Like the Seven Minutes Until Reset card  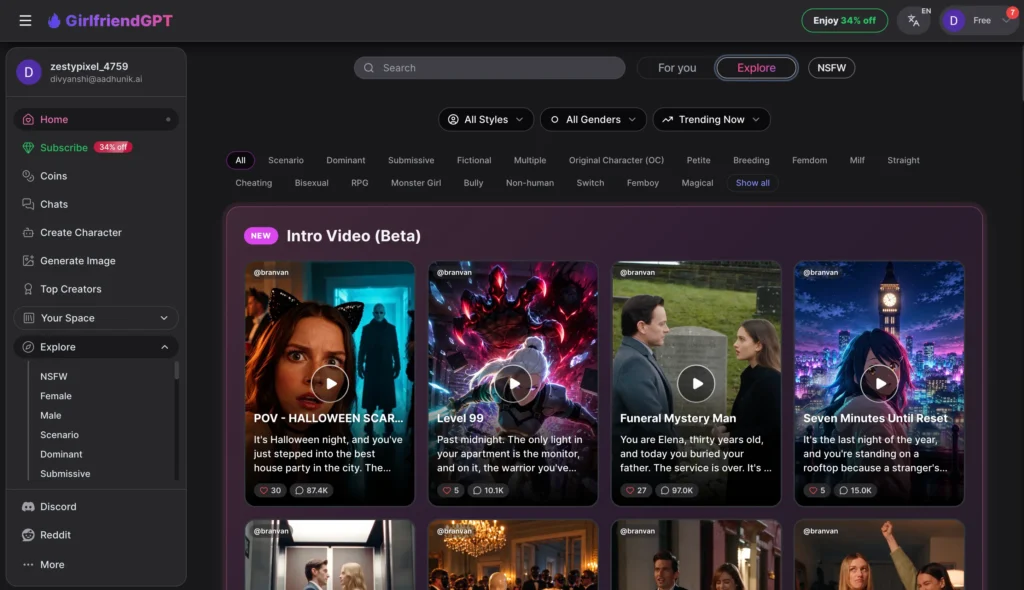pyautogui.click(x=817, y=490)
